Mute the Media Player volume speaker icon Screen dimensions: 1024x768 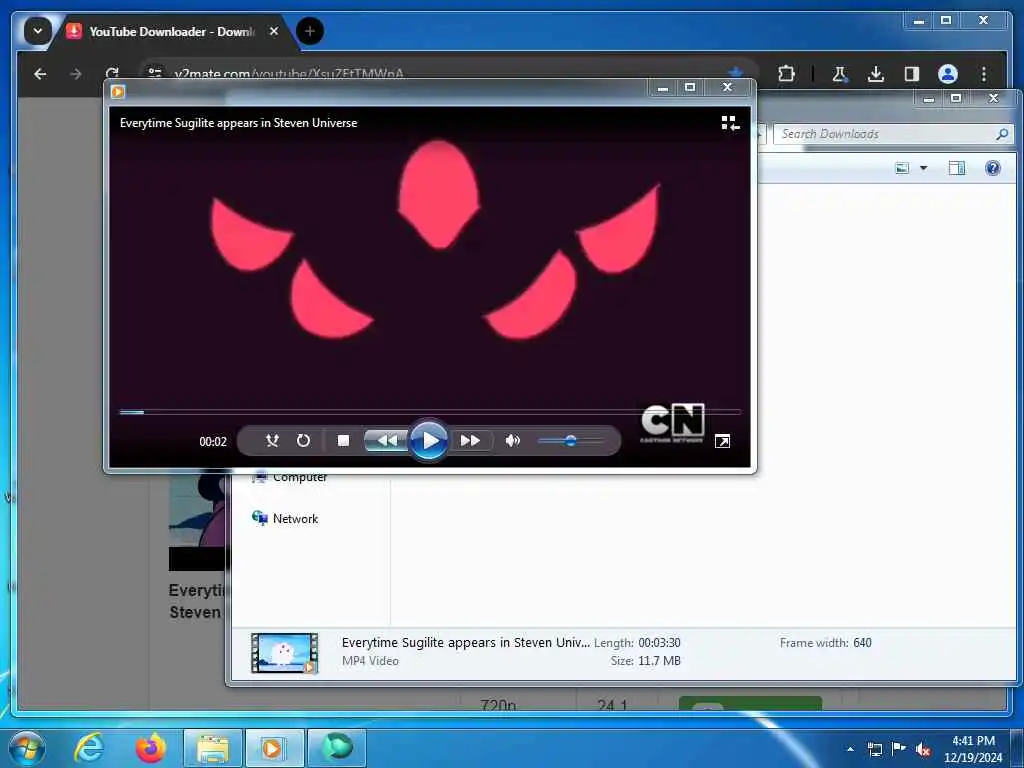[x=513, y=441]
